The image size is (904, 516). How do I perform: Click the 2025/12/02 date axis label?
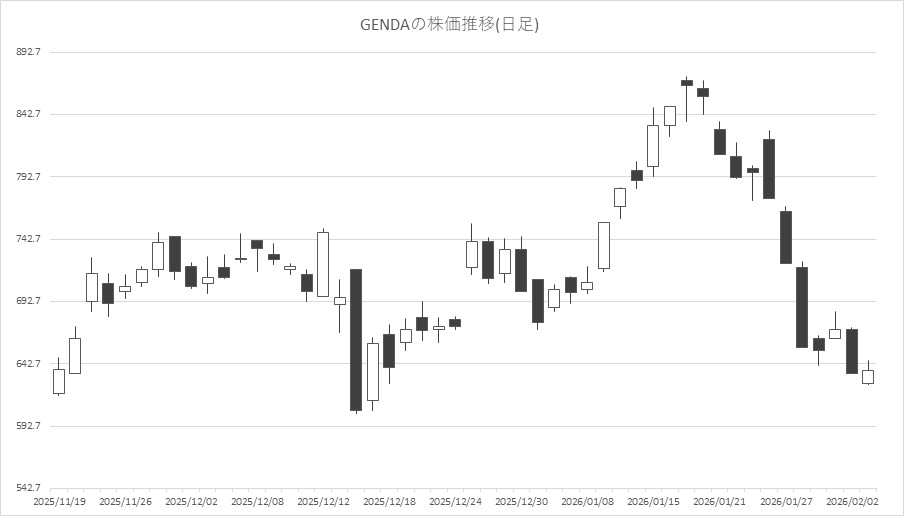[191, 500]
